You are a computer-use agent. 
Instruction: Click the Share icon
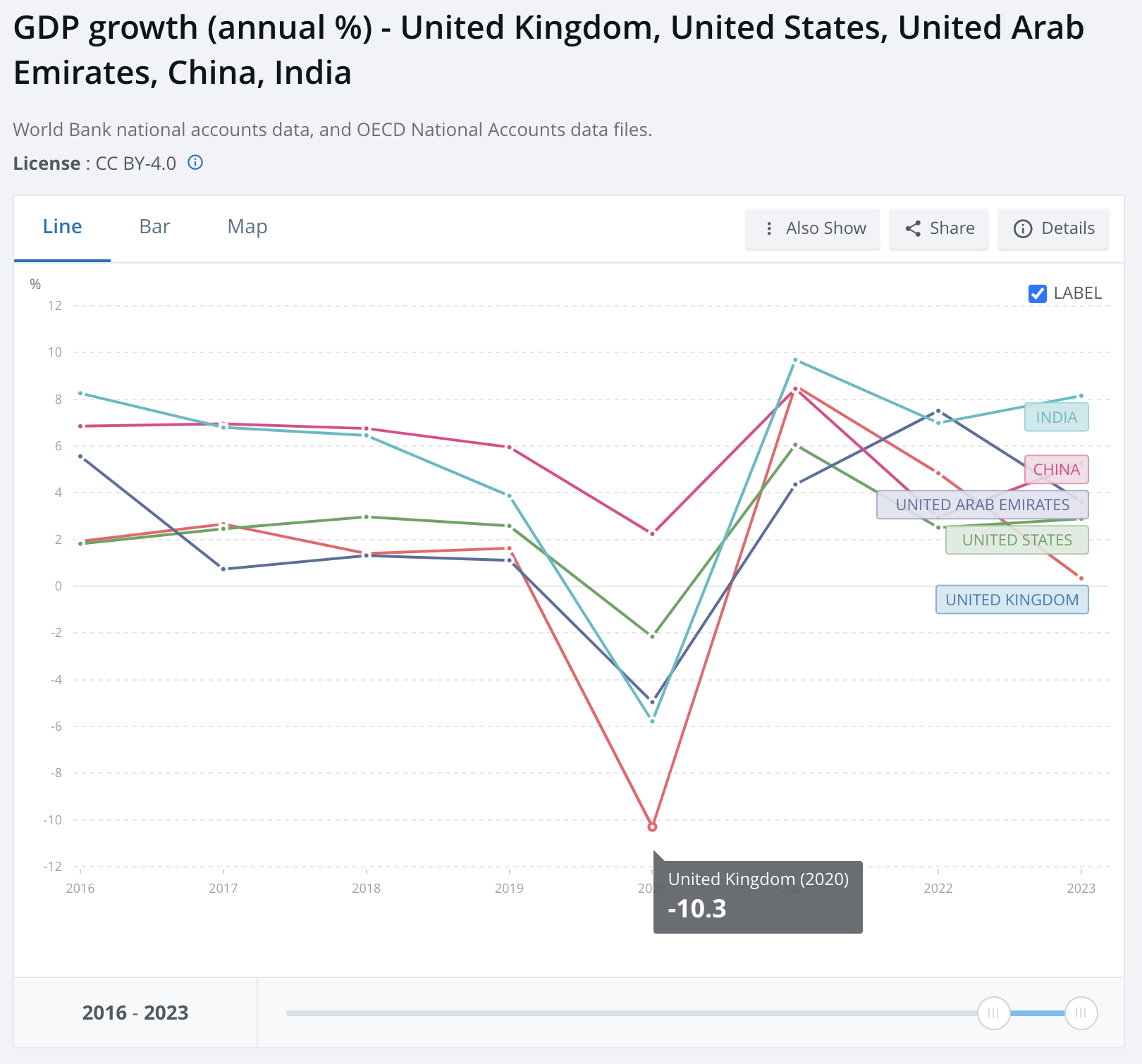click(914, 228)
